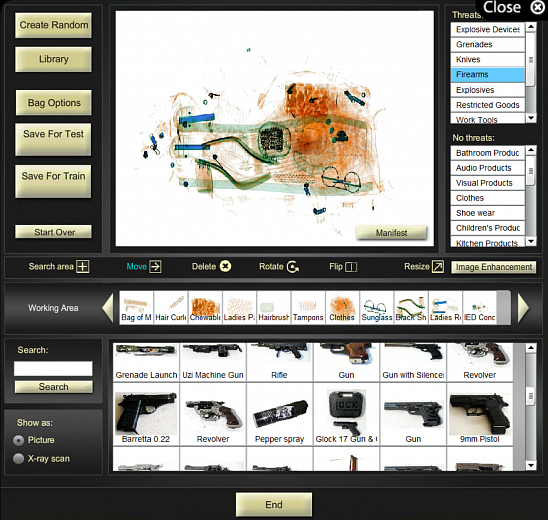Select the Search area crosshair icon
The width and height of the screenshot is (548, 520).
tap(83, 267)
